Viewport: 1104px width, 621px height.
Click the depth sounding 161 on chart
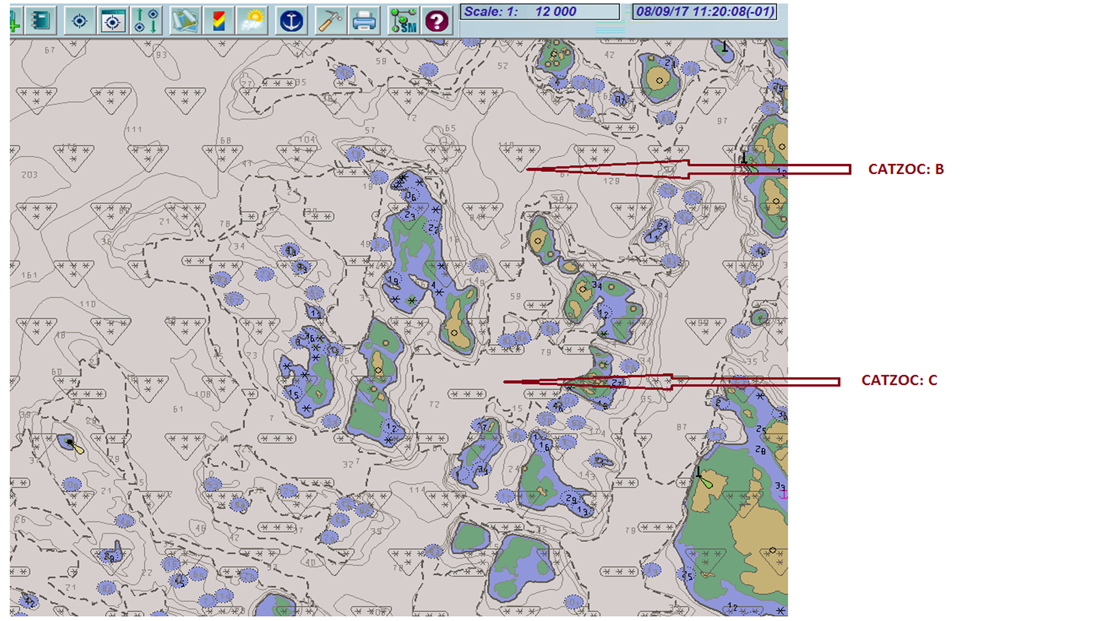click(x=28, y=275)
